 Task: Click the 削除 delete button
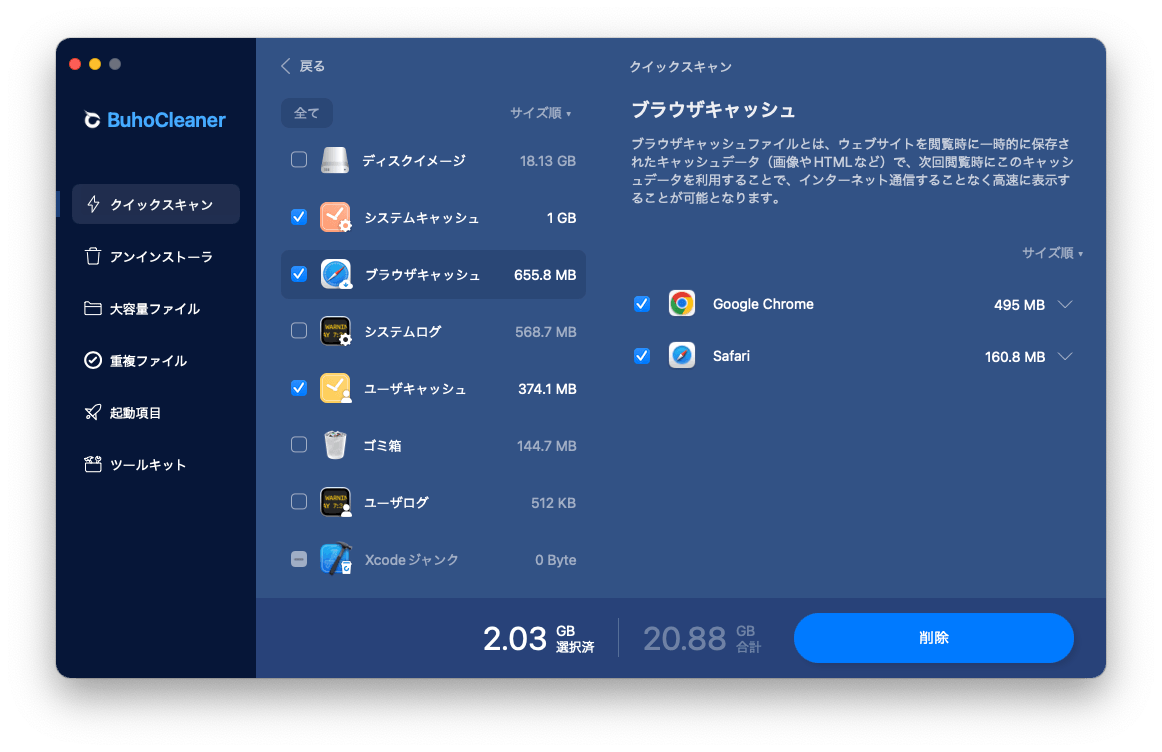point(934,637)
